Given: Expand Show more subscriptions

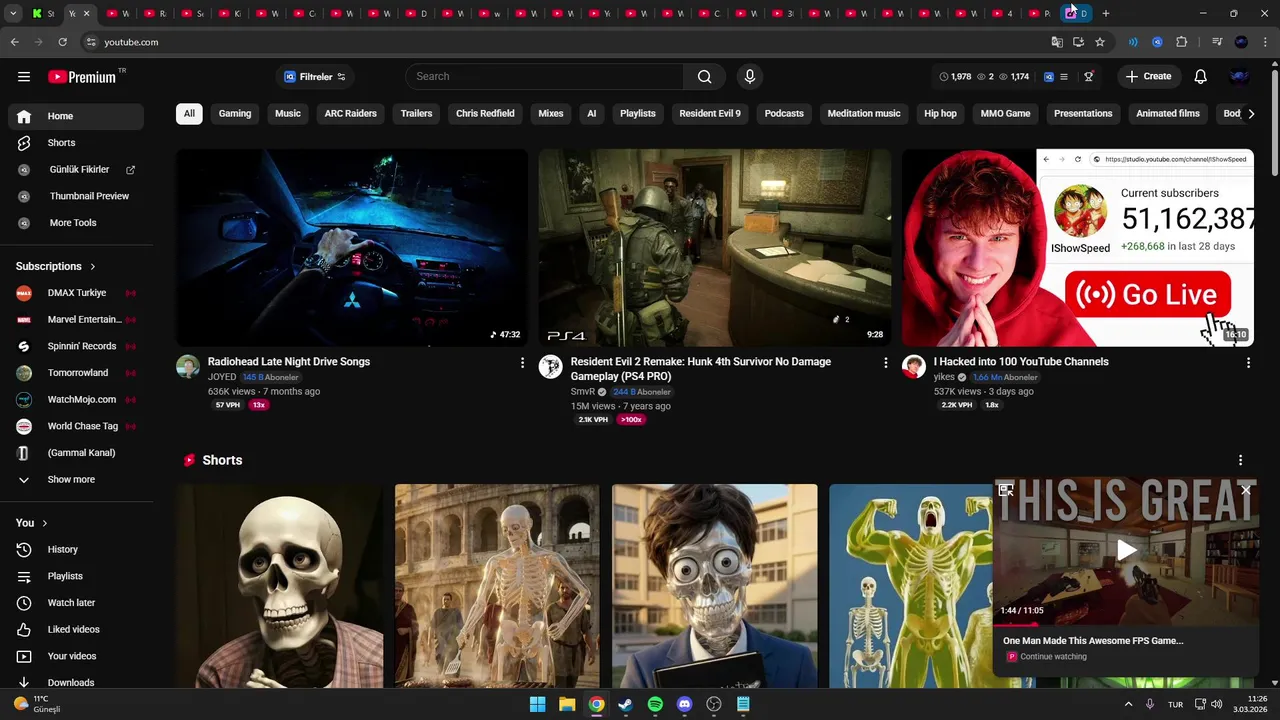Looking at the screenshot, I should click(x=72, y=480).
